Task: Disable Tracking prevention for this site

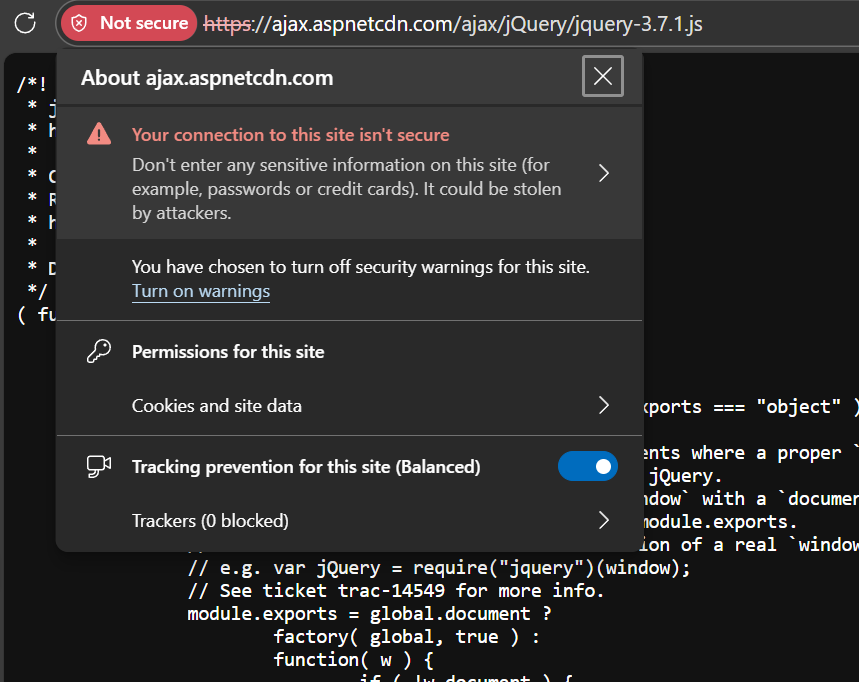Action: [x=587, y=466]
